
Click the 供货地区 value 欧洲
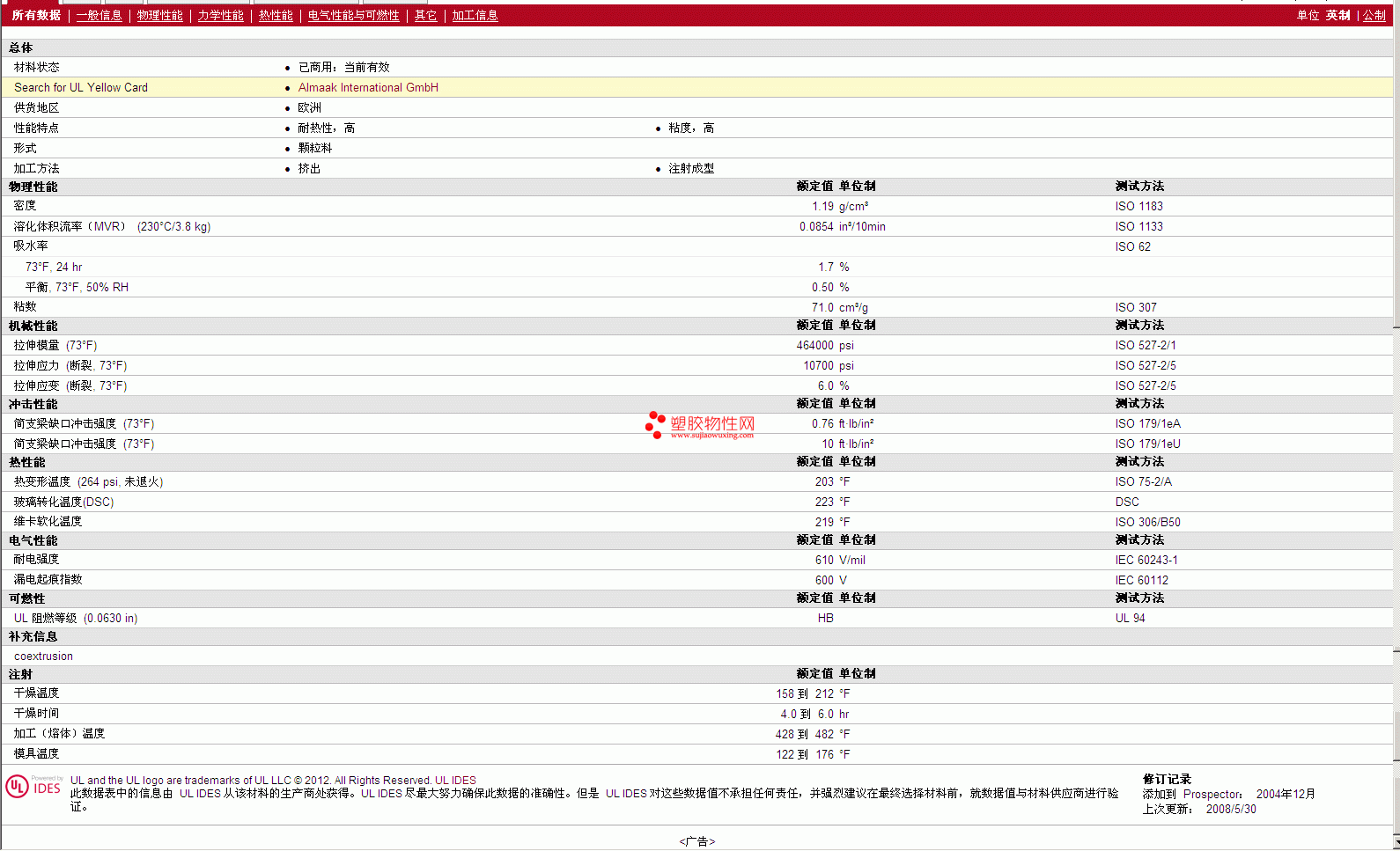pos(309,107)
